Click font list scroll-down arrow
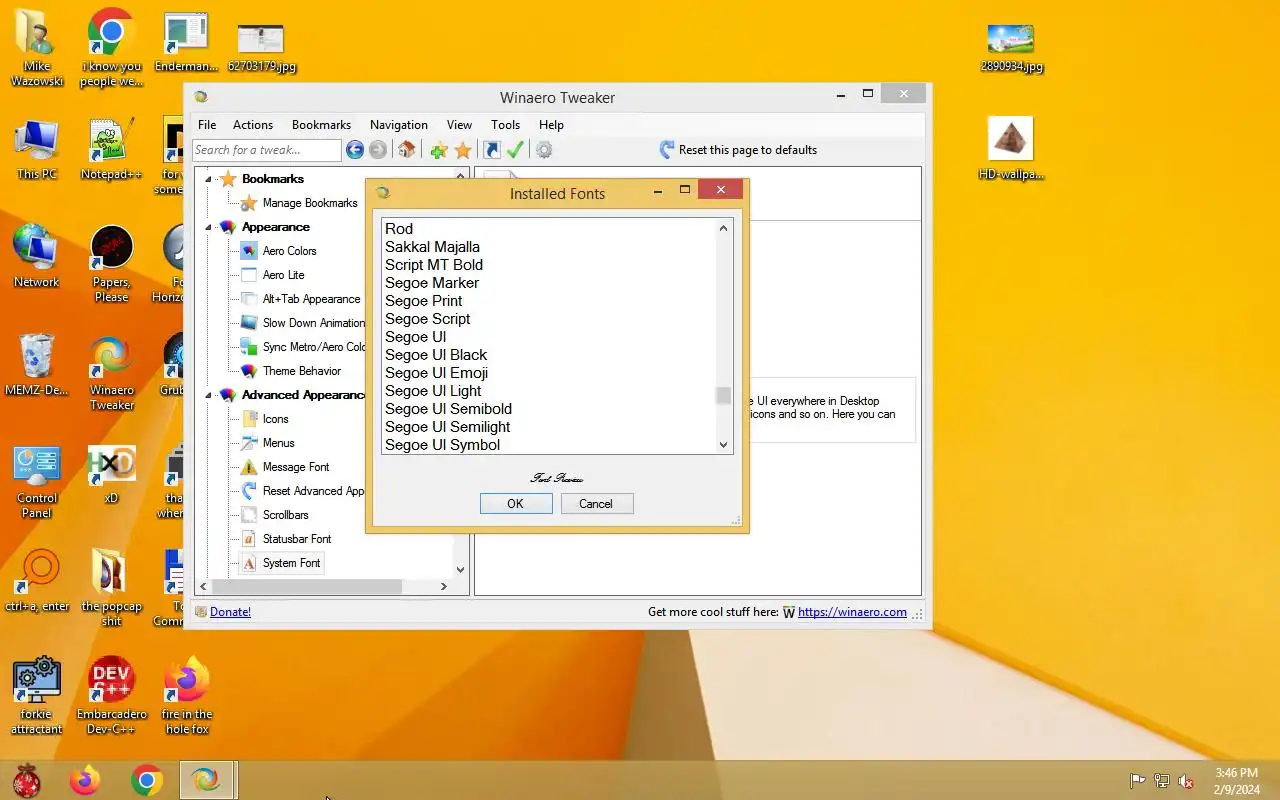Screen dimensions: 1280x800 point(724,445)
